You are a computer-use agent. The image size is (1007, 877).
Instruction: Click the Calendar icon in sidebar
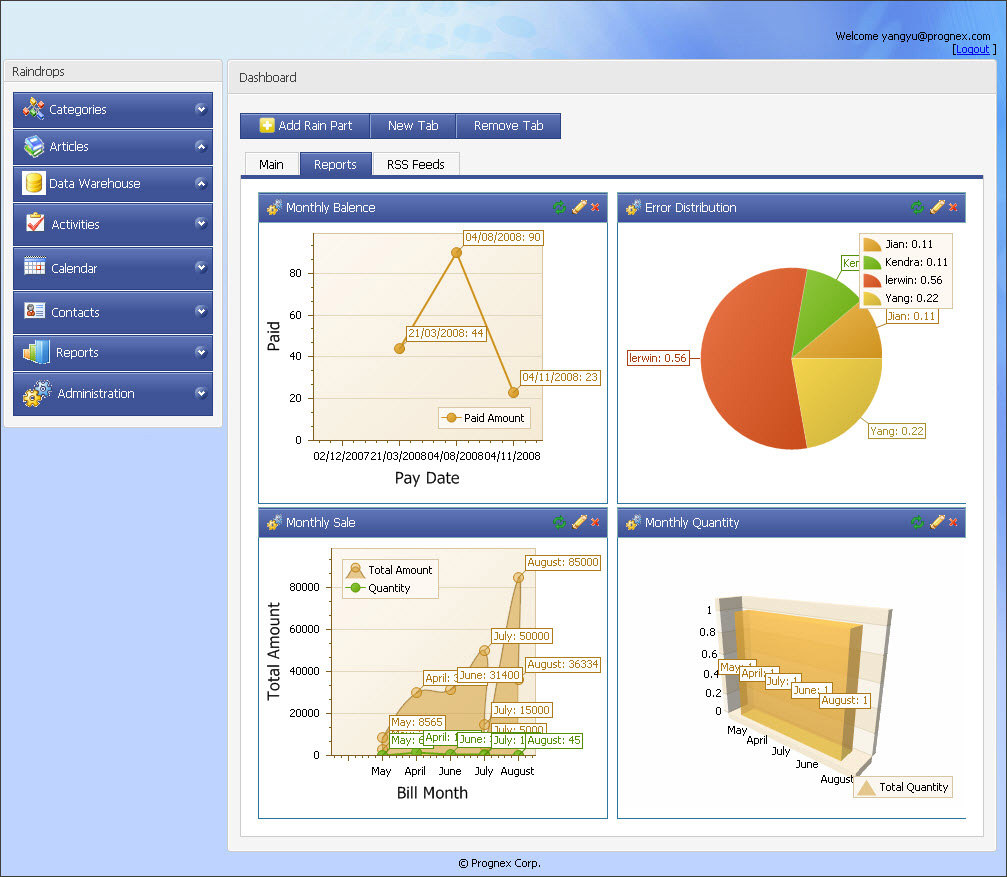pyautogui.click(x=35, y=267)
